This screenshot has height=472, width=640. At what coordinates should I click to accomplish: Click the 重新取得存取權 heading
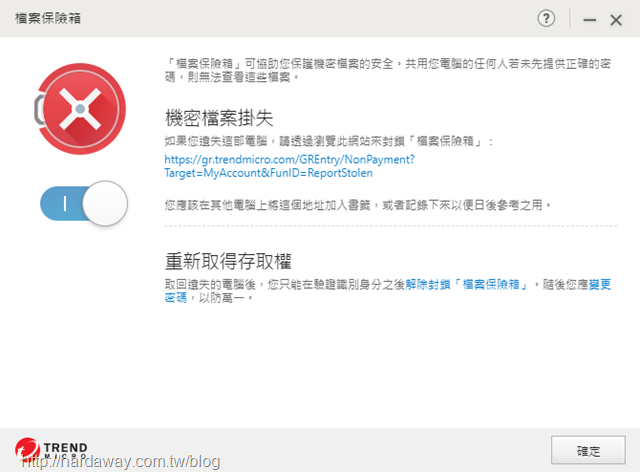(228, 261)
